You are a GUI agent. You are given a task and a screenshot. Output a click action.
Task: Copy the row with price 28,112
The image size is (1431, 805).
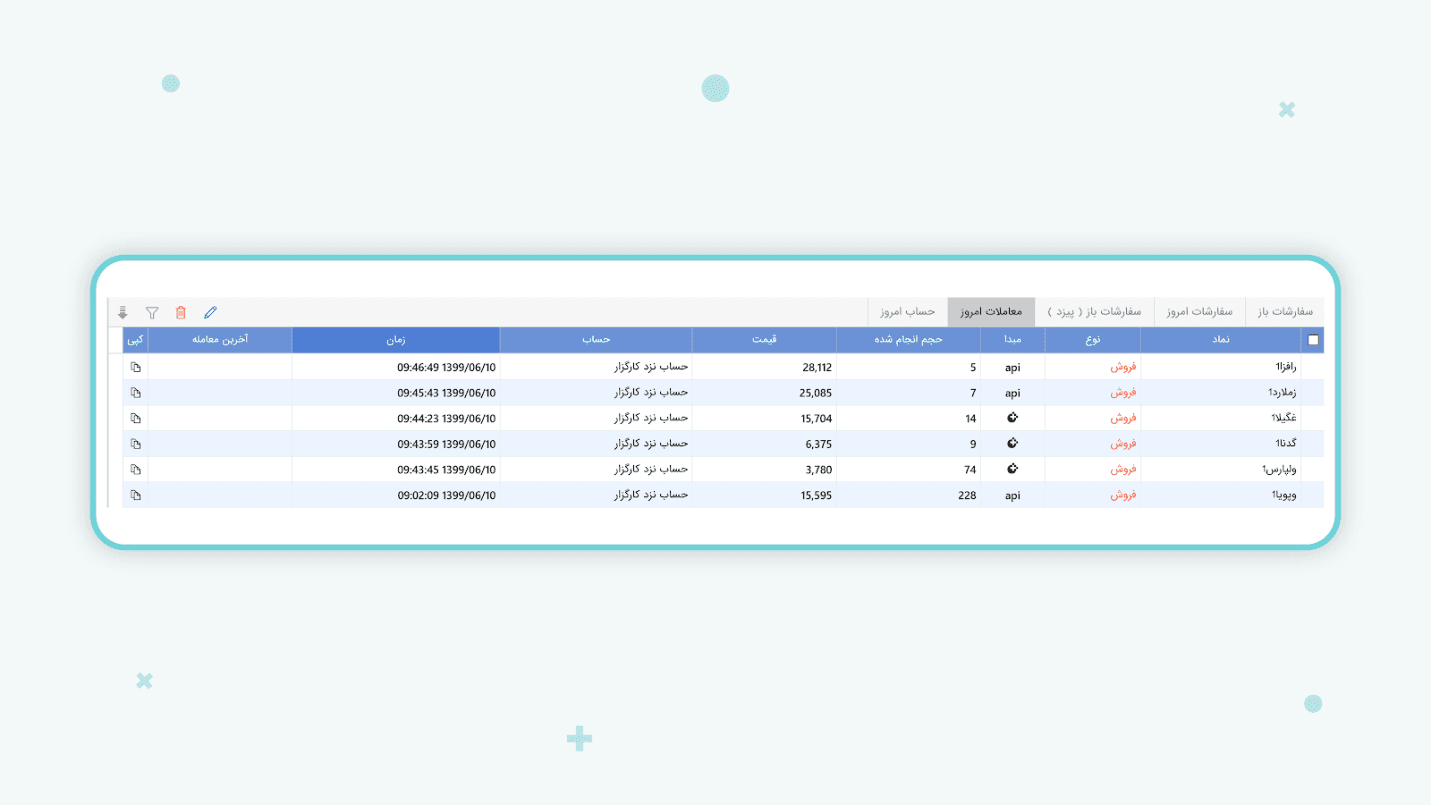(136, 367)
